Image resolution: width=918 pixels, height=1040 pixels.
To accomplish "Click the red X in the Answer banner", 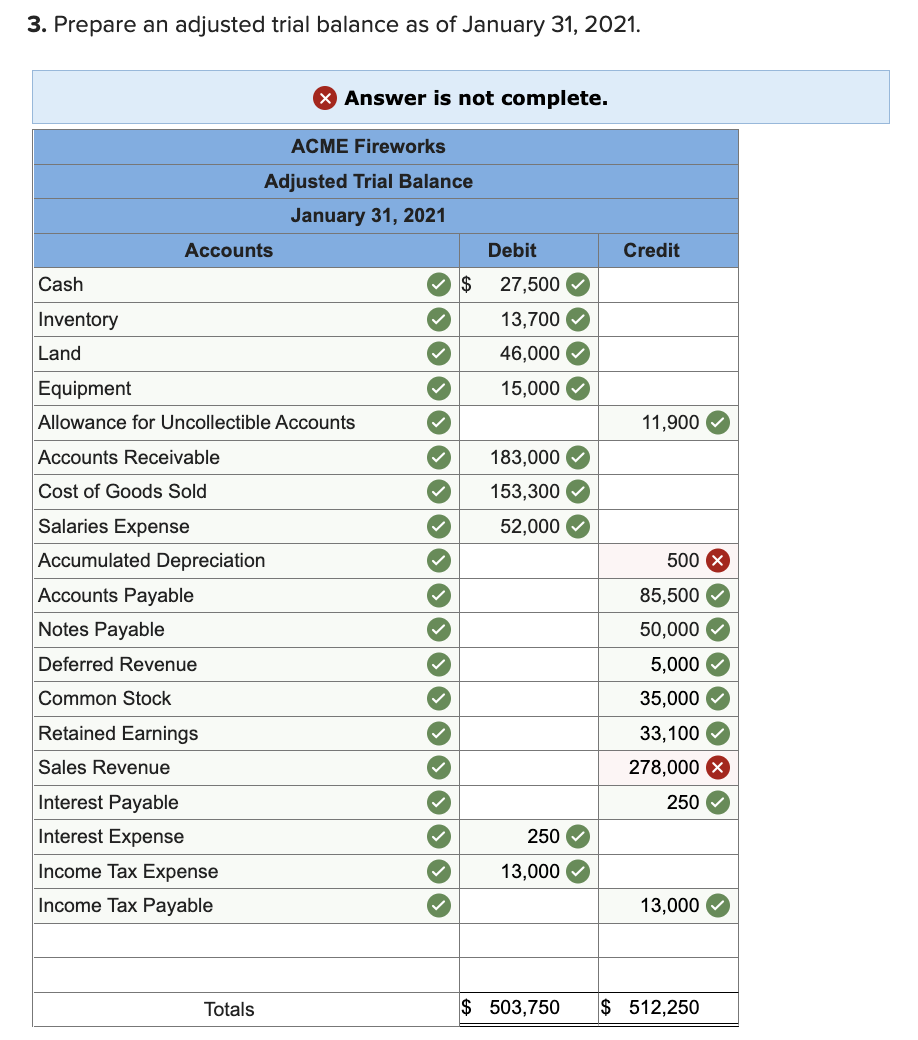I will (322, 98).
